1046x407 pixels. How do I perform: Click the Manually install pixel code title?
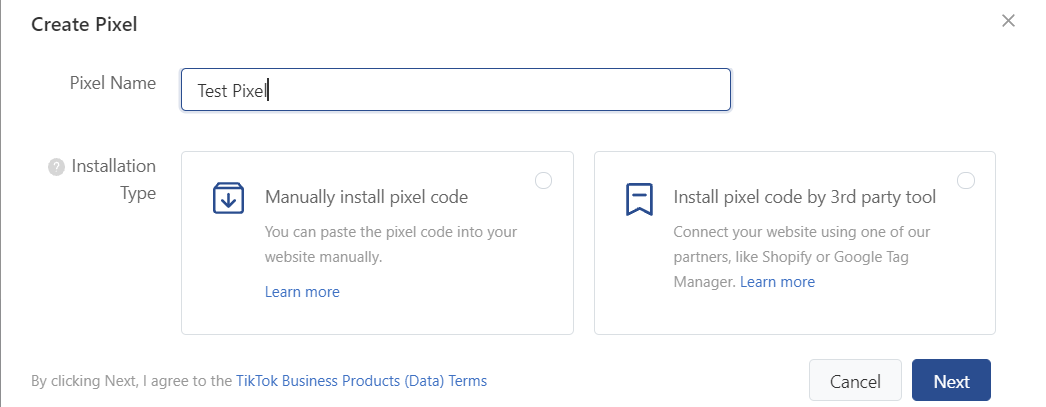(x=366, y=197)
